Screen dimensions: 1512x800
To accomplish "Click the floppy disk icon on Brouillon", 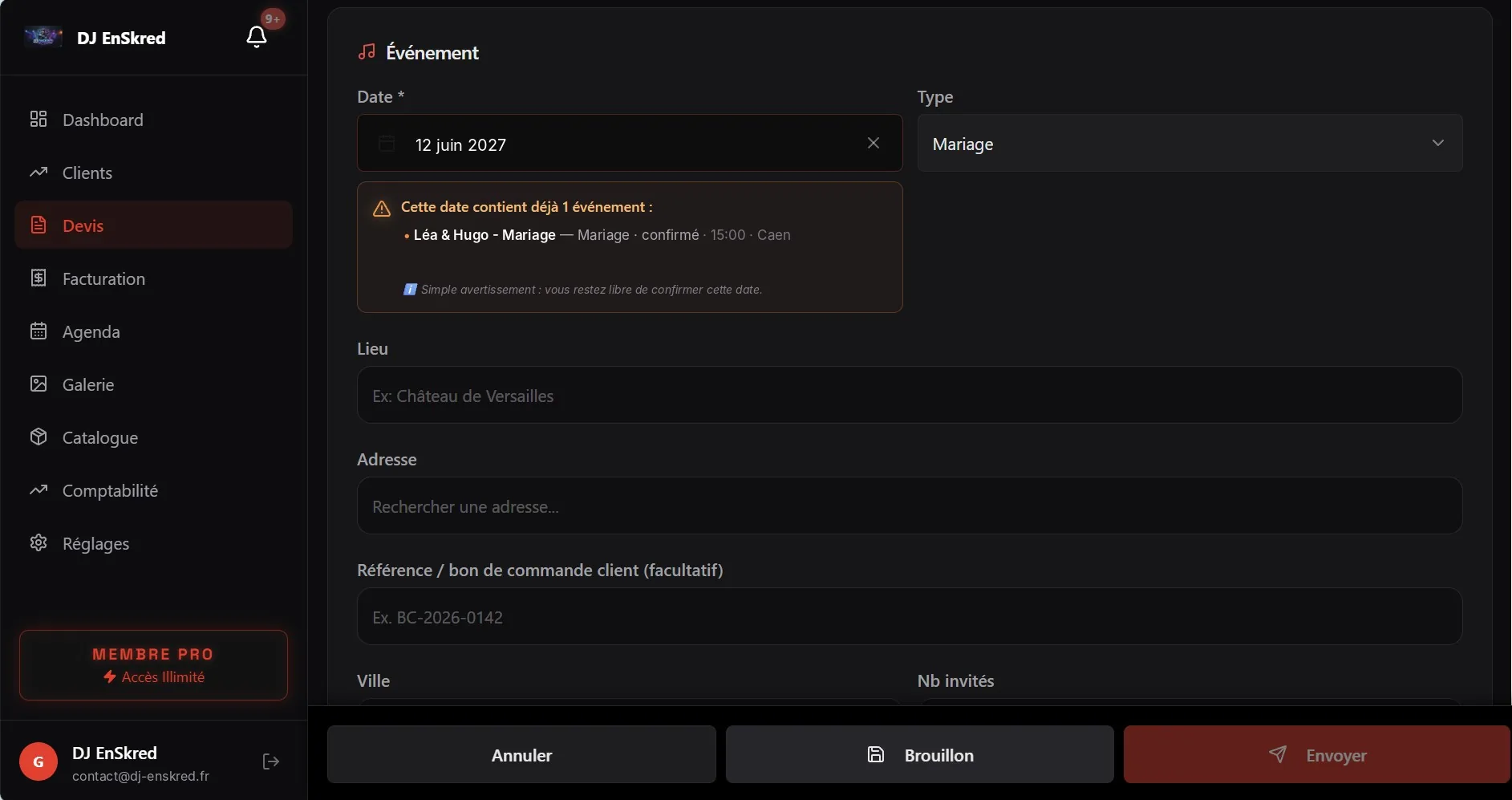I will click(876, 754).
